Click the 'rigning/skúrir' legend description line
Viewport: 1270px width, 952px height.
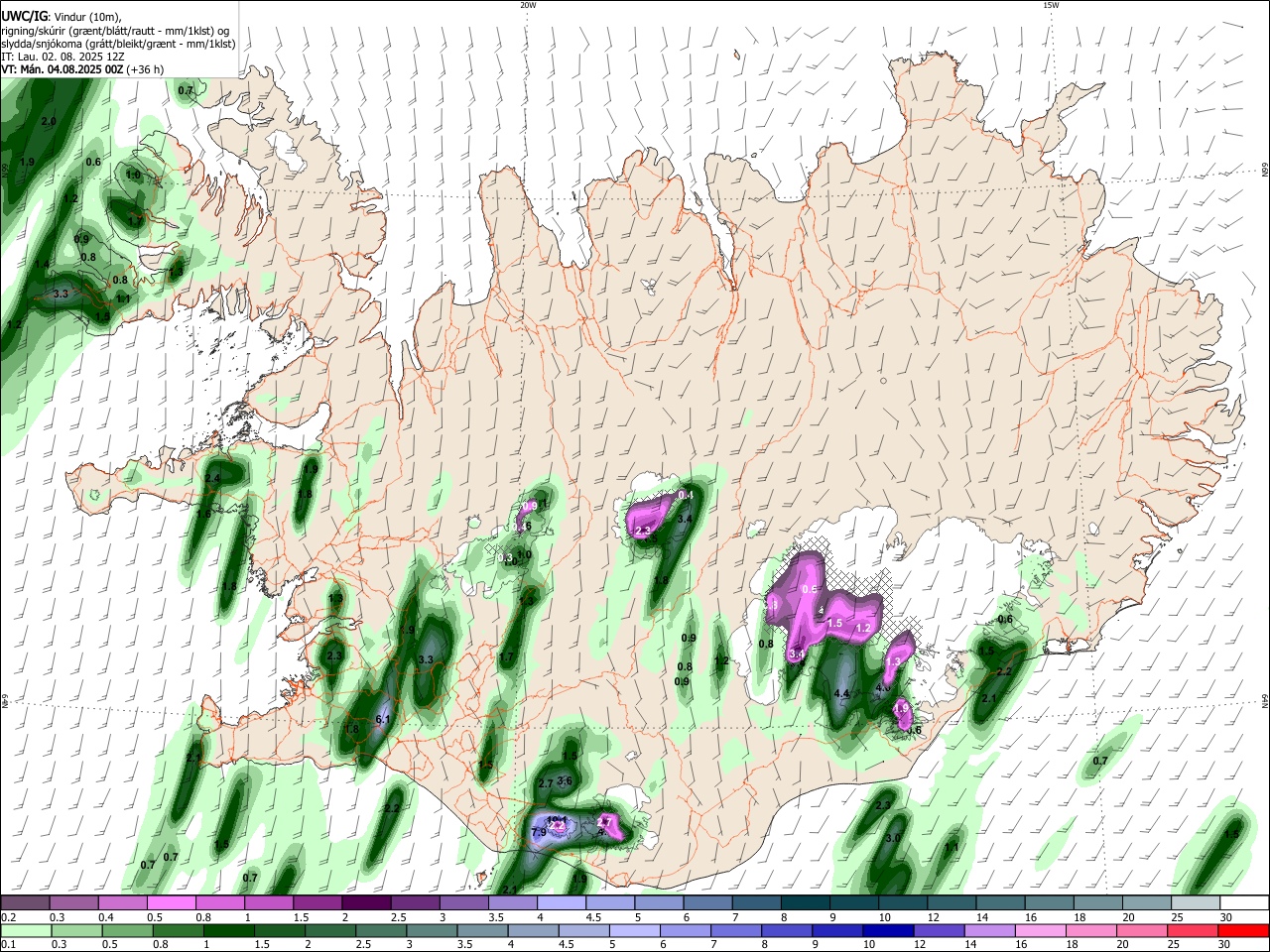click(115, 30)
